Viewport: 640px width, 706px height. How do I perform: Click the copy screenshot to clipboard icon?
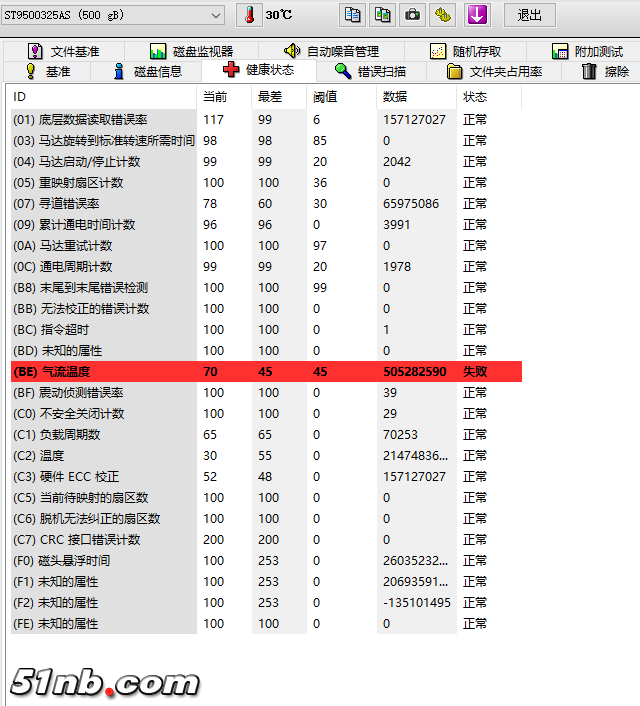pos(382,15)
